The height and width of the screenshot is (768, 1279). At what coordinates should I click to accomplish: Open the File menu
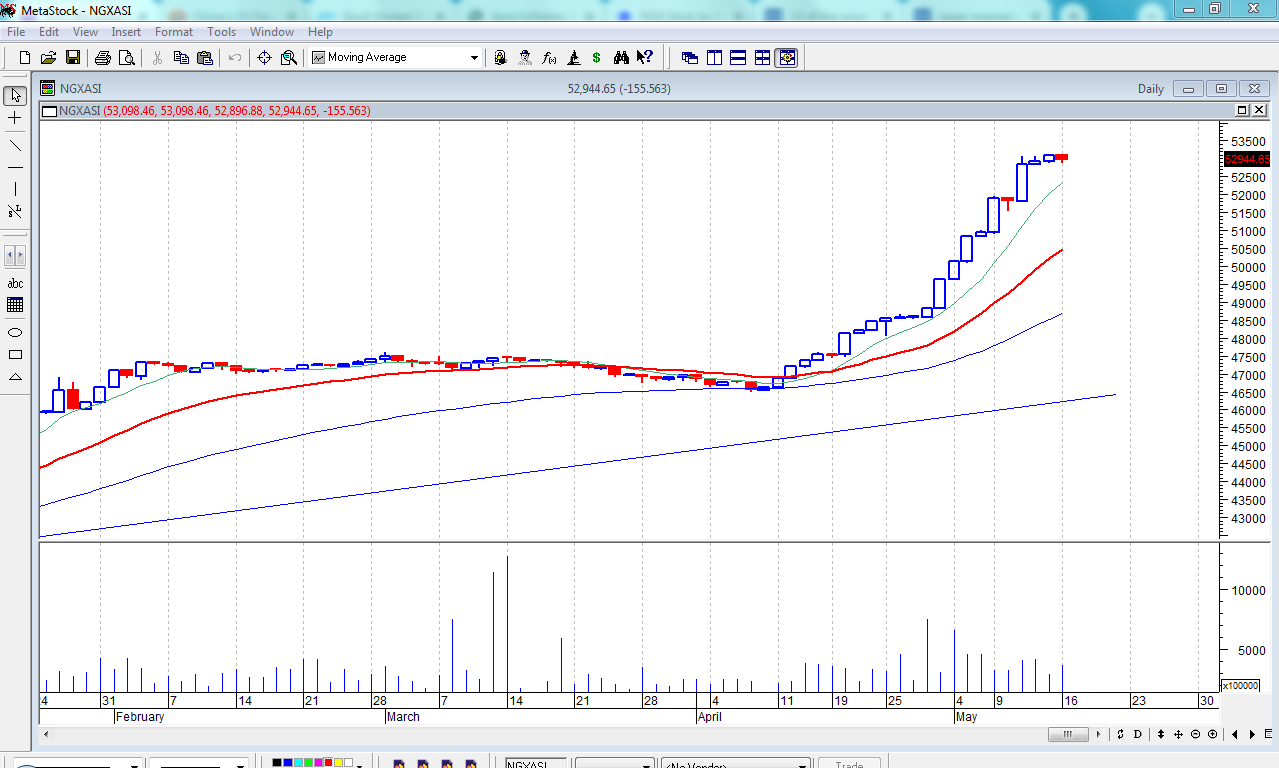(16, 32)
